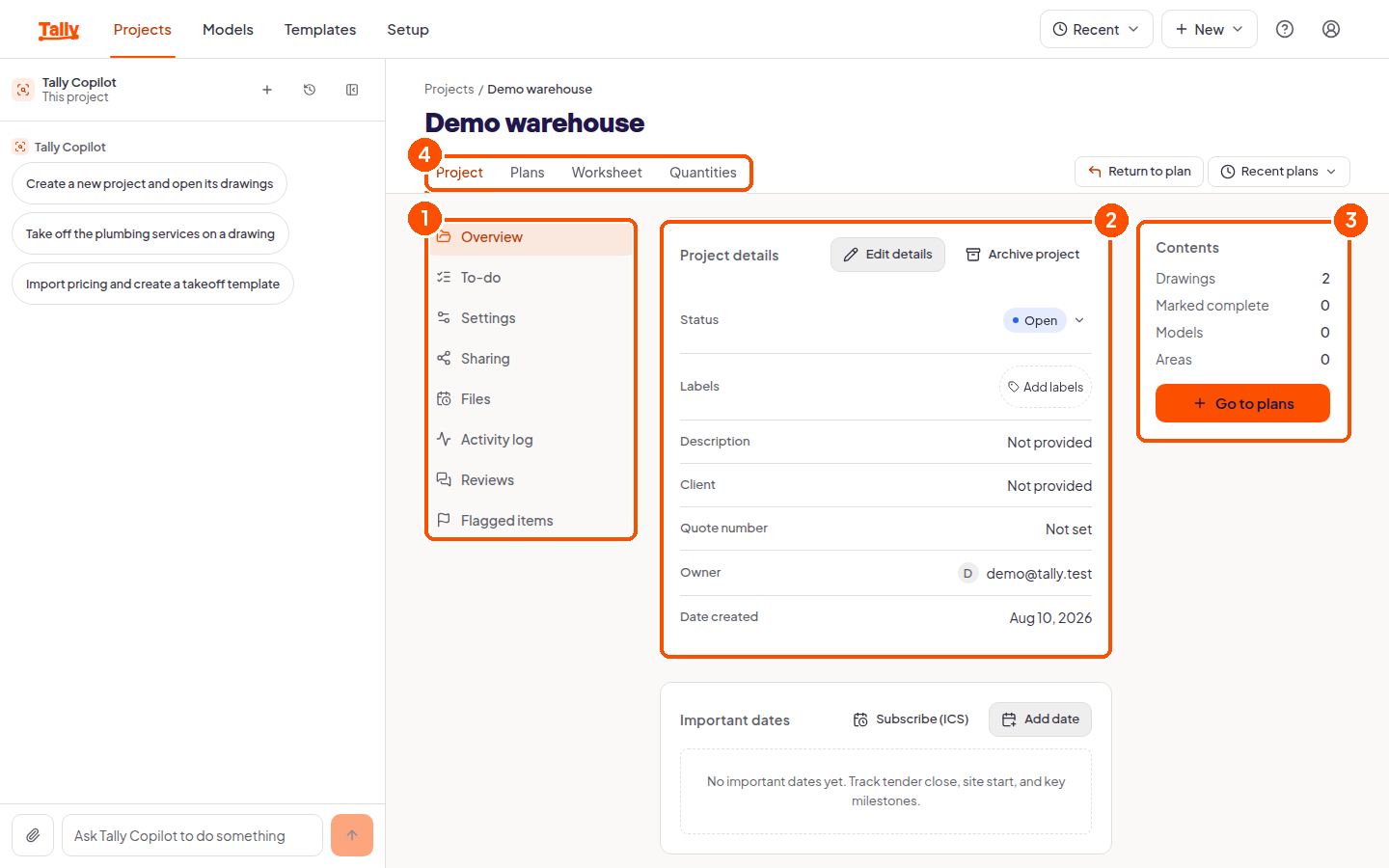1389x868 pixels.
Task: Click the Add date button
Action: pos(1040,719)
